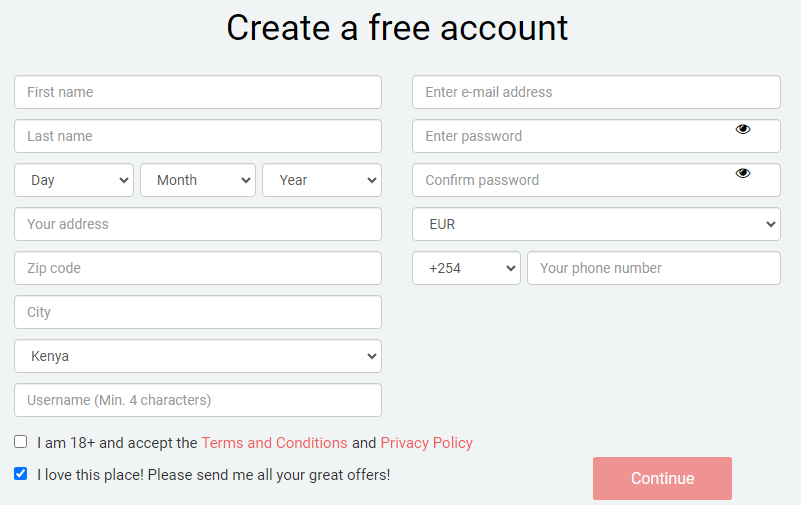Image resolution: width=801 pixels, height=505 pixels.
Task: Uncheck the great offers subscription checkbox
Action: tap(20, 474)
